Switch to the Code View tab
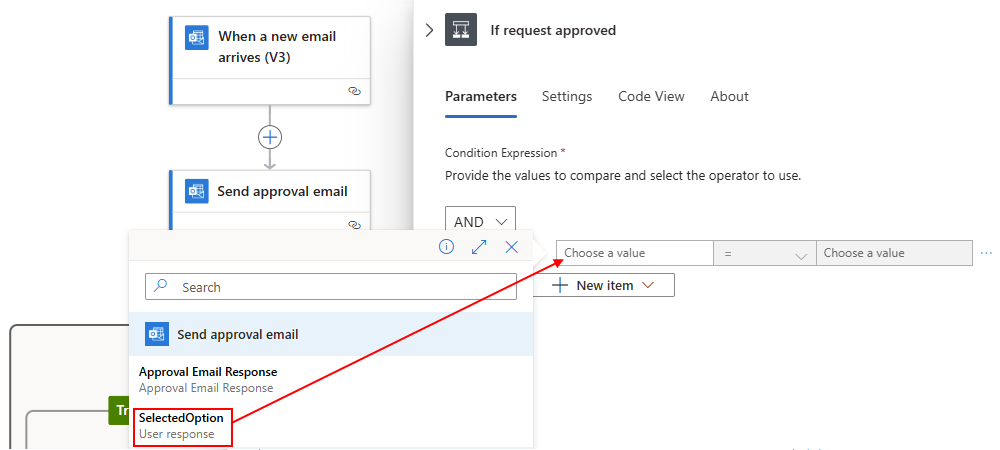Image resolution: width=1000 pixels, height=450 pixels. pos(651,96)
